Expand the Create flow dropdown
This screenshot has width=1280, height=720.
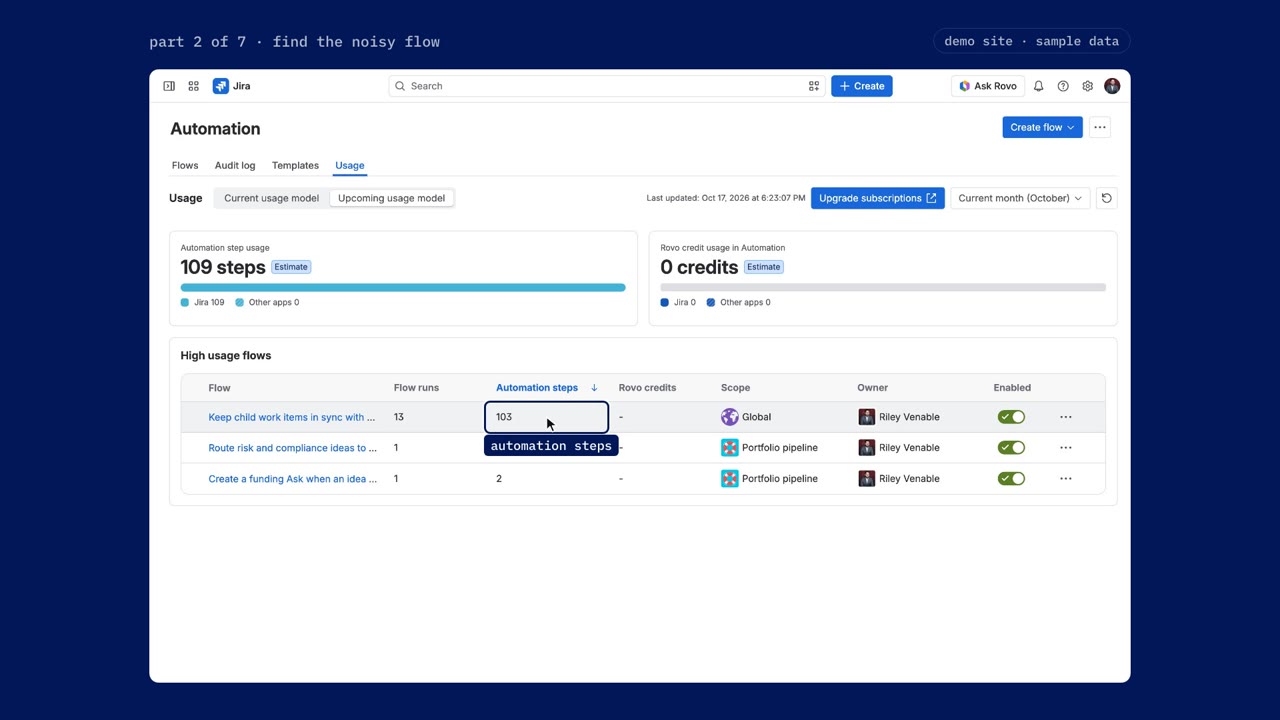[x=1042, y=127]
